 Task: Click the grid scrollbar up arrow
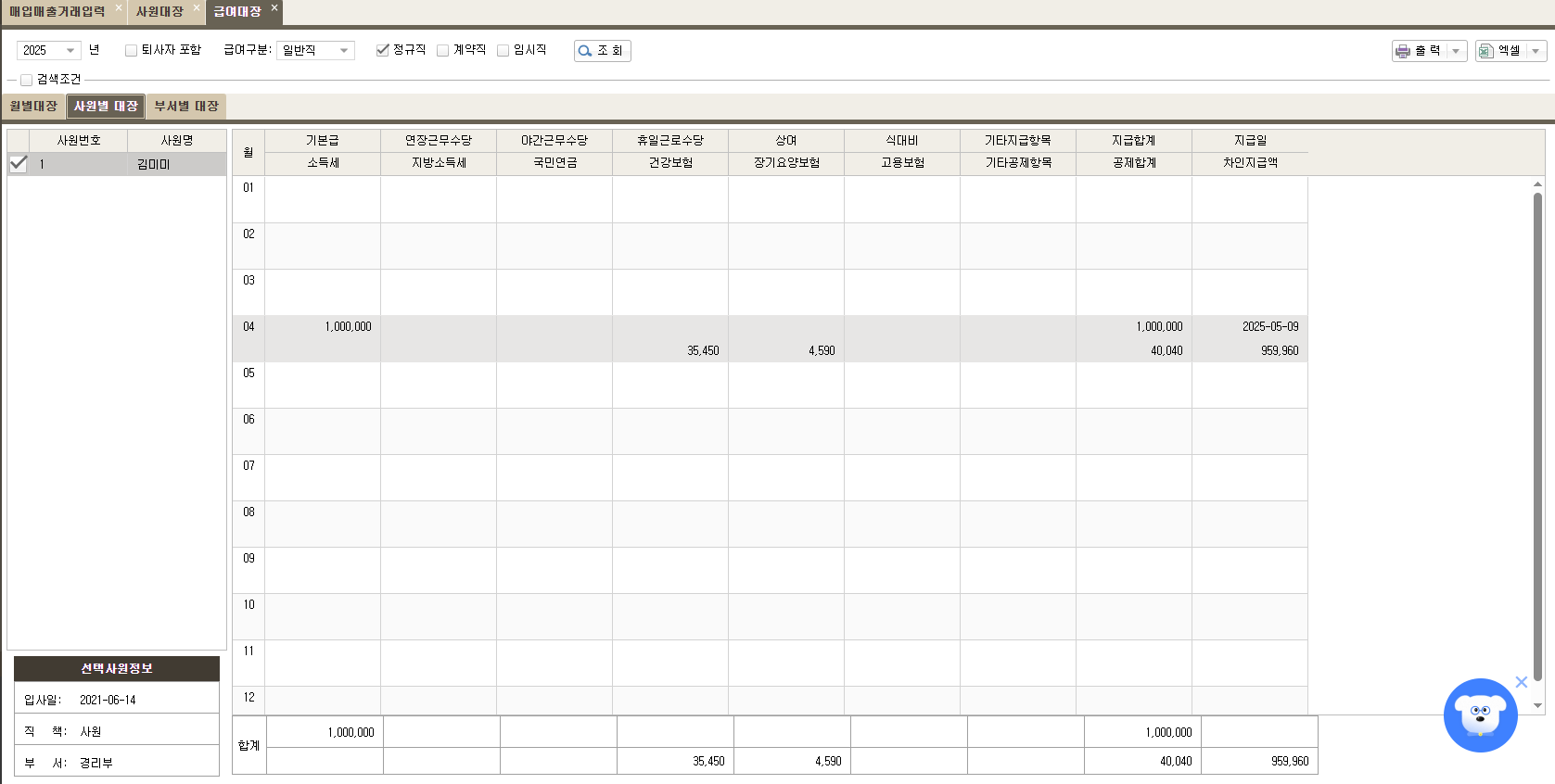click(x=1537, y=184)
